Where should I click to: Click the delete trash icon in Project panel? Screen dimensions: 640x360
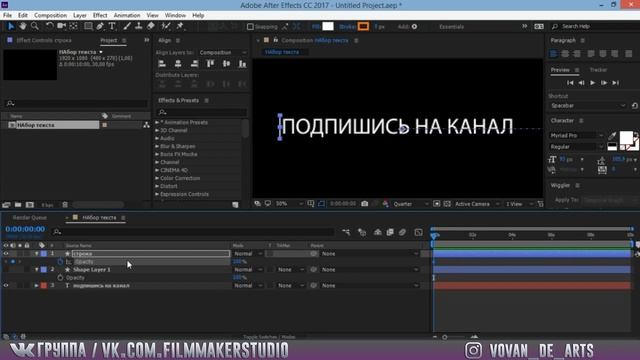65,204
